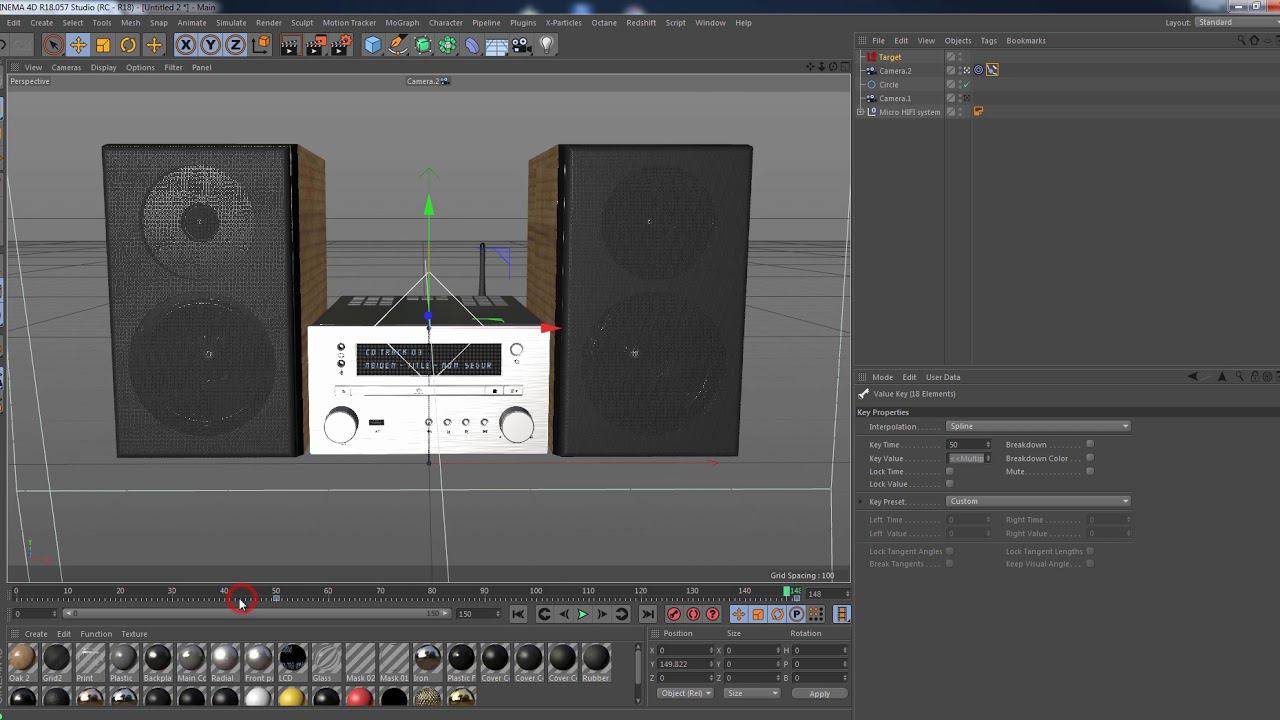The height and width of the screenshot is (720, 1280).
Task: Open the MoGraph menu
Action: tap(402, 22)
